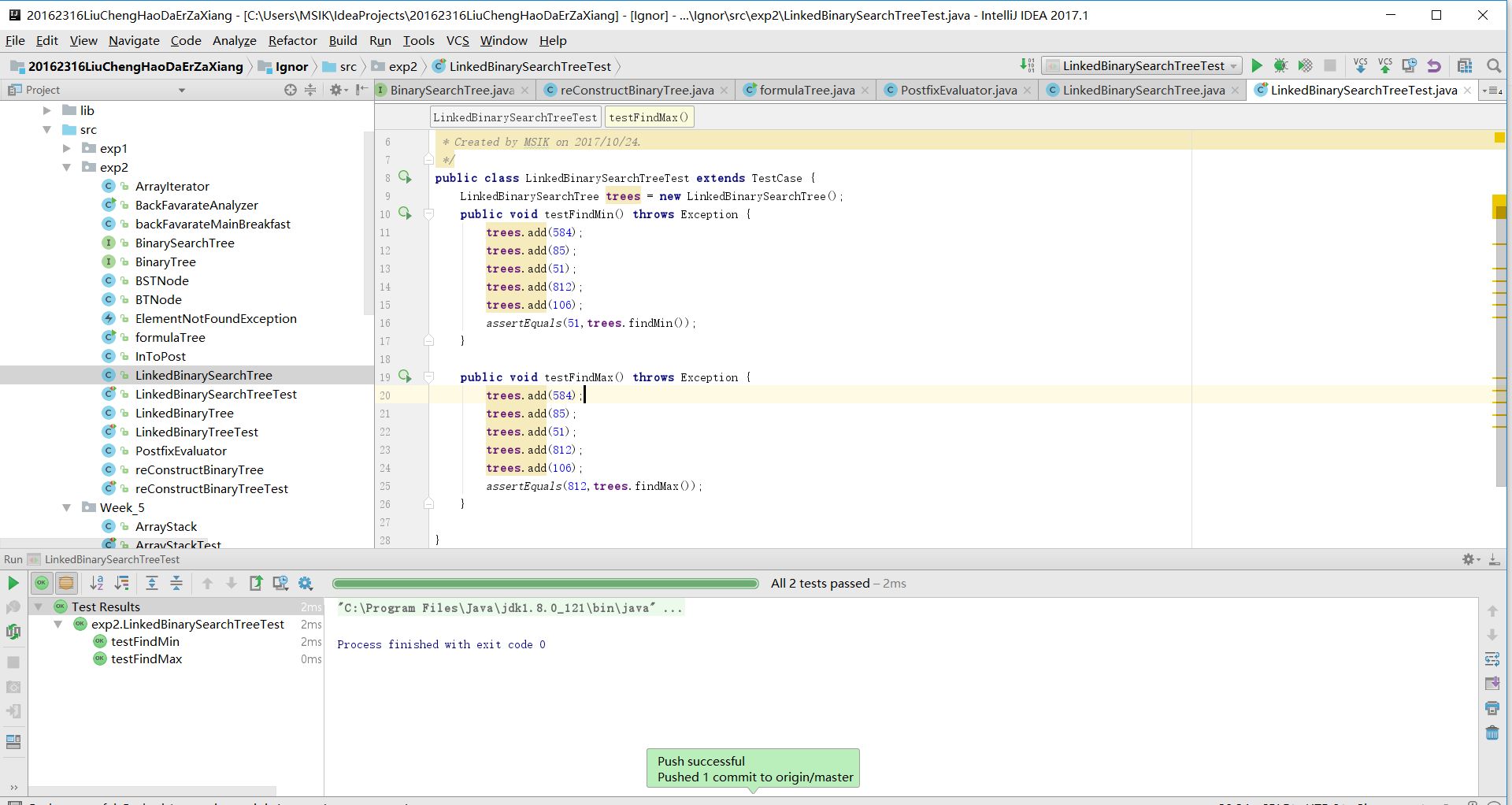Show VCS history icon in top toolbar
Image resolution: width=1512 pixels, height=805 pixels.
pos(1409,65)
